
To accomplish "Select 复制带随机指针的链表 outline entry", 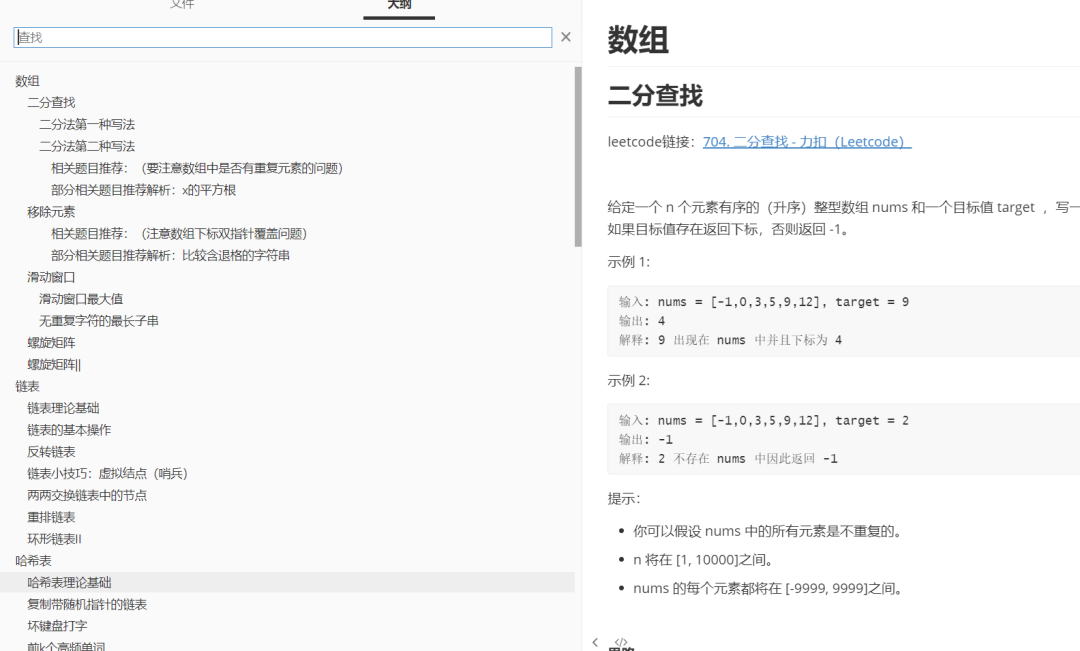I will 87,604.
